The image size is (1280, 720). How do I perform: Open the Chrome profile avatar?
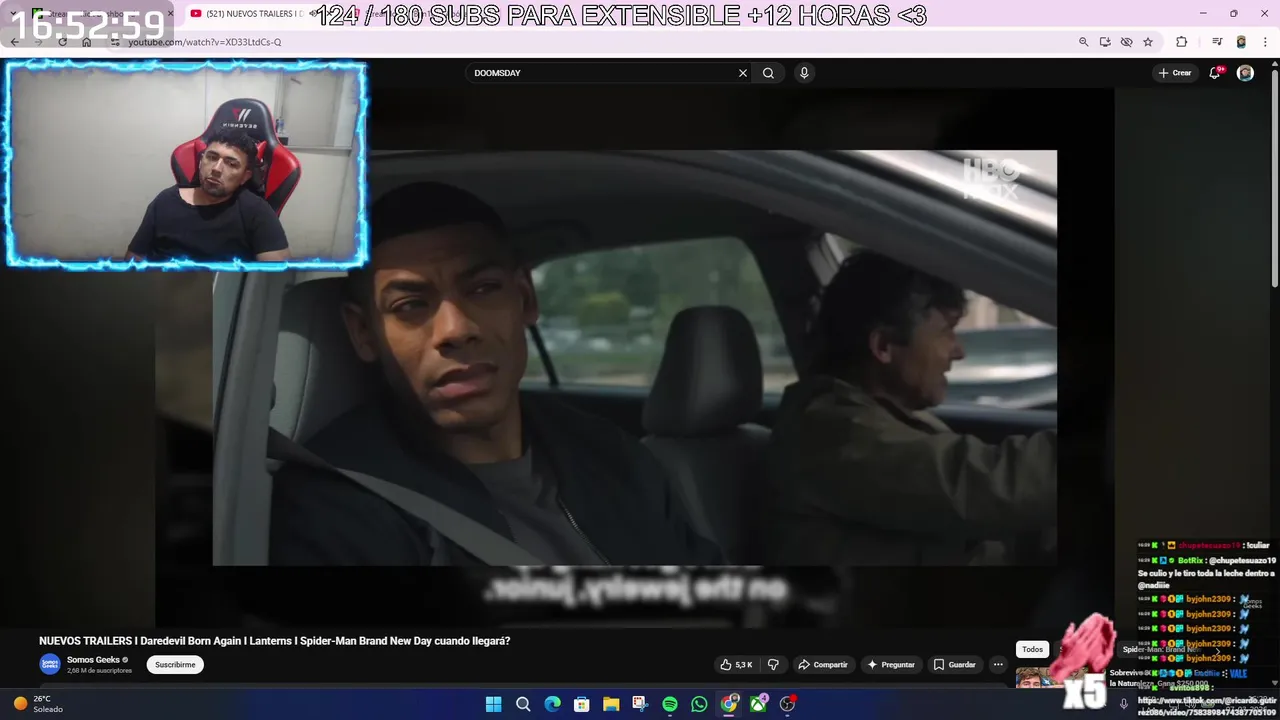pos(1241,42)
